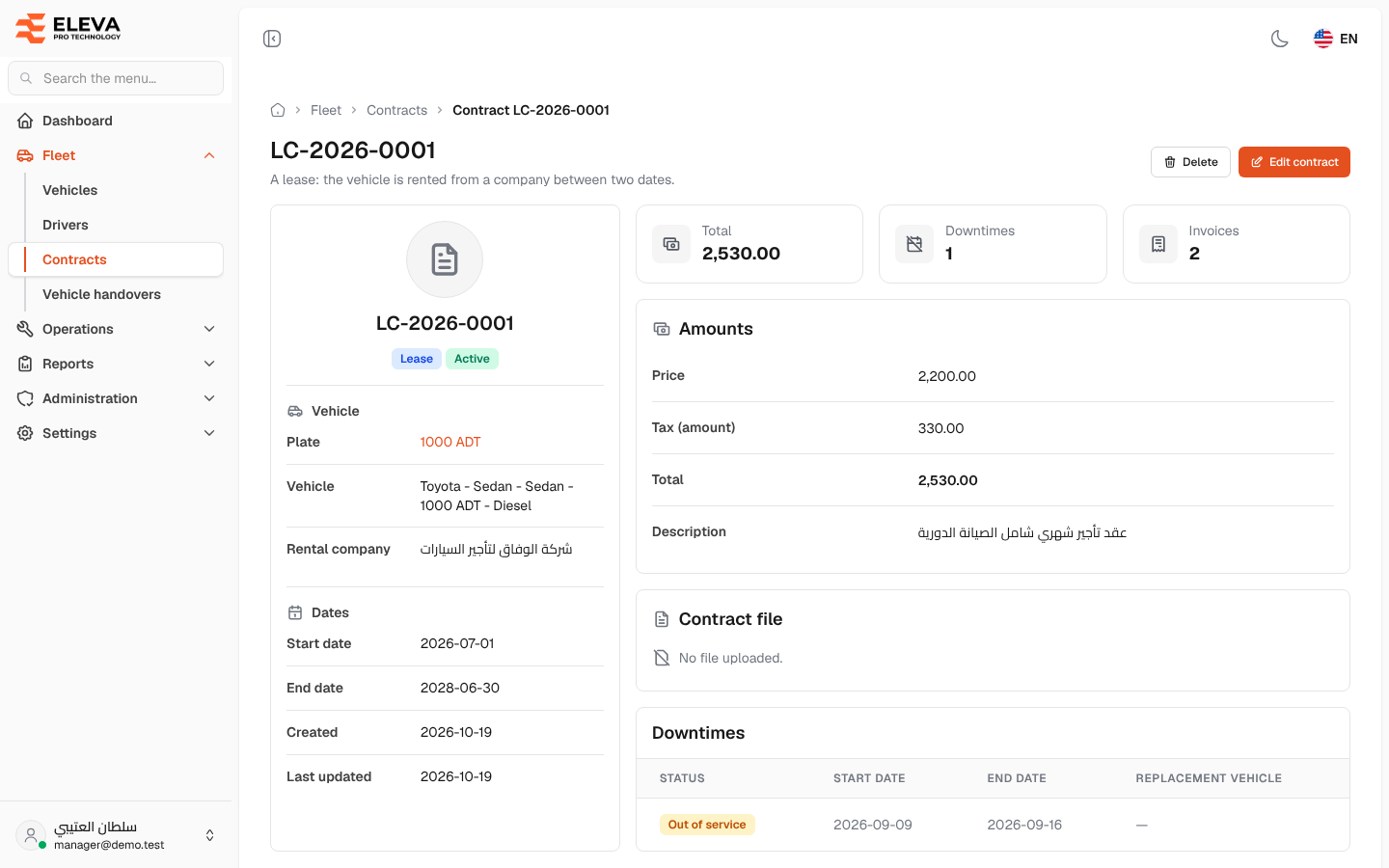Expand the Settings menu chevron
This screenshot has height=868, width=1389.
pos(209,433)
